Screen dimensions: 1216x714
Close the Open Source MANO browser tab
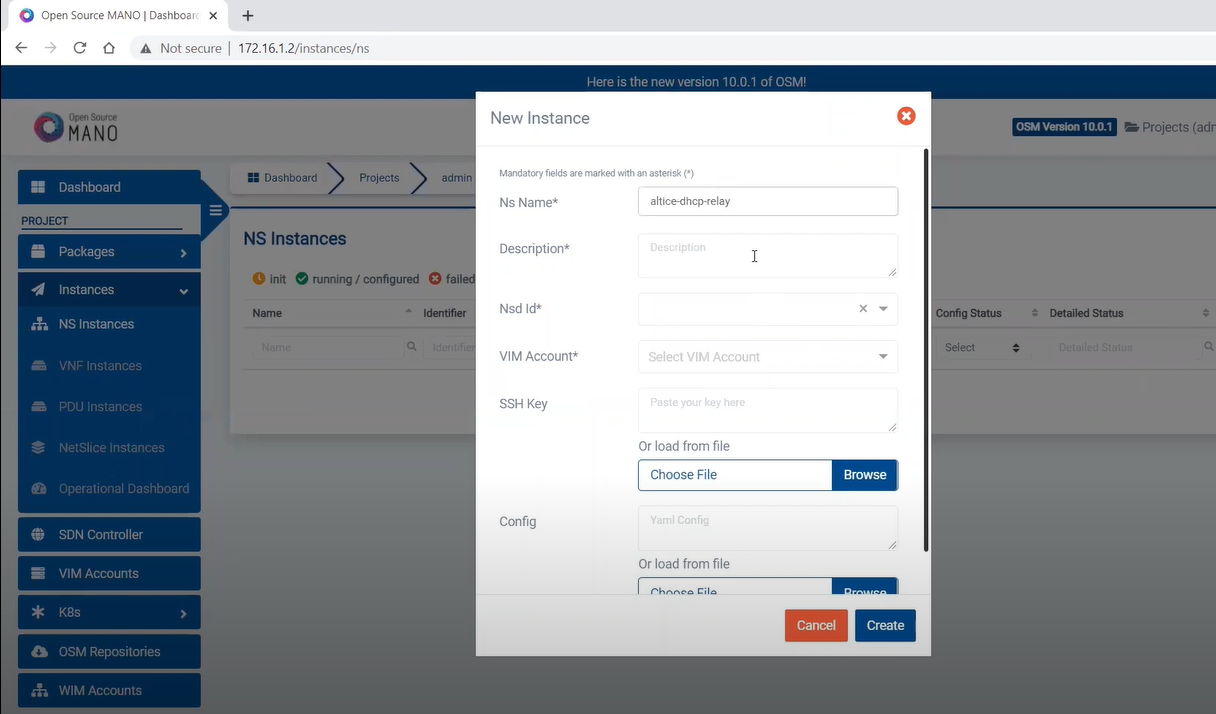point(215,16)
